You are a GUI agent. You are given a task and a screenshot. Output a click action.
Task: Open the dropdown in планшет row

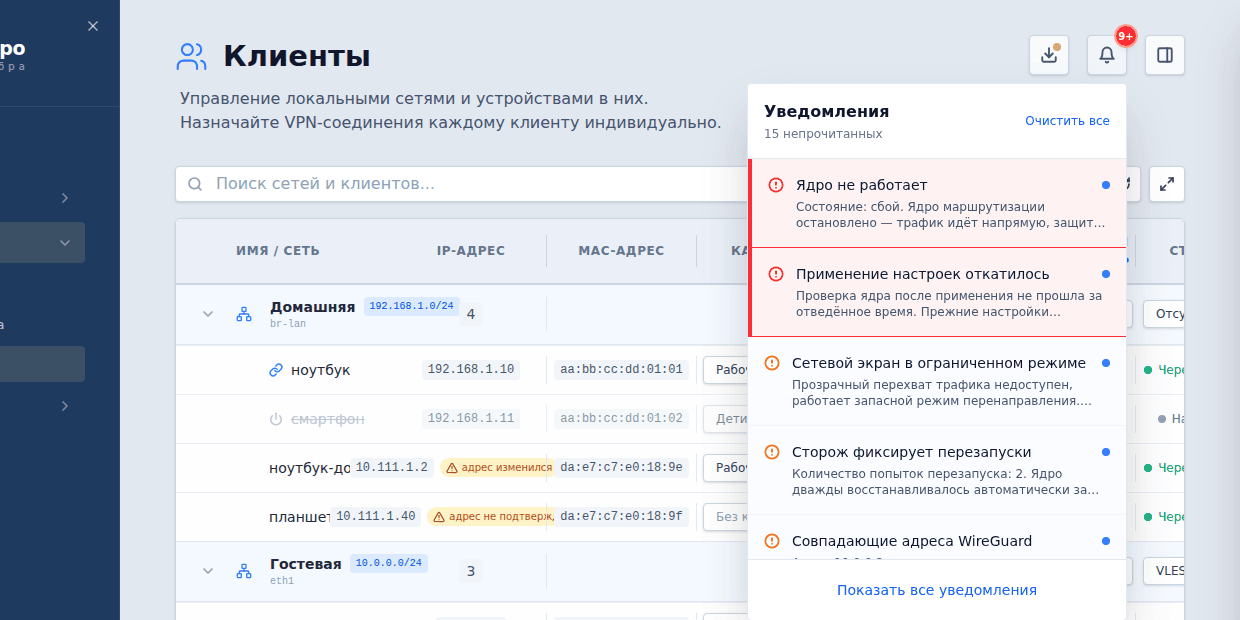(x=725, y=517)
